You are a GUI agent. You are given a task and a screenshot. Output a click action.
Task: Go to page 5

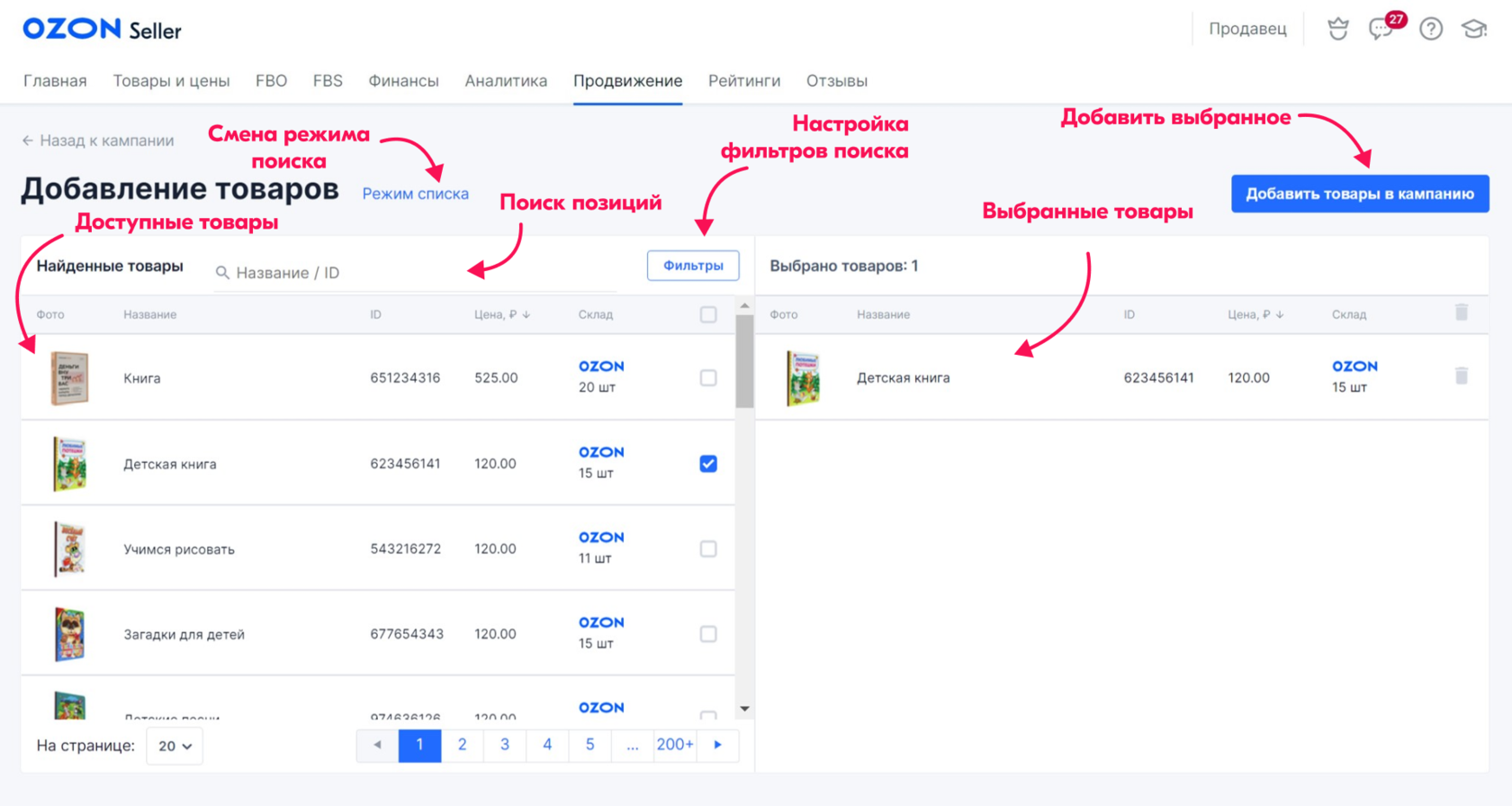tap(589, 745)
